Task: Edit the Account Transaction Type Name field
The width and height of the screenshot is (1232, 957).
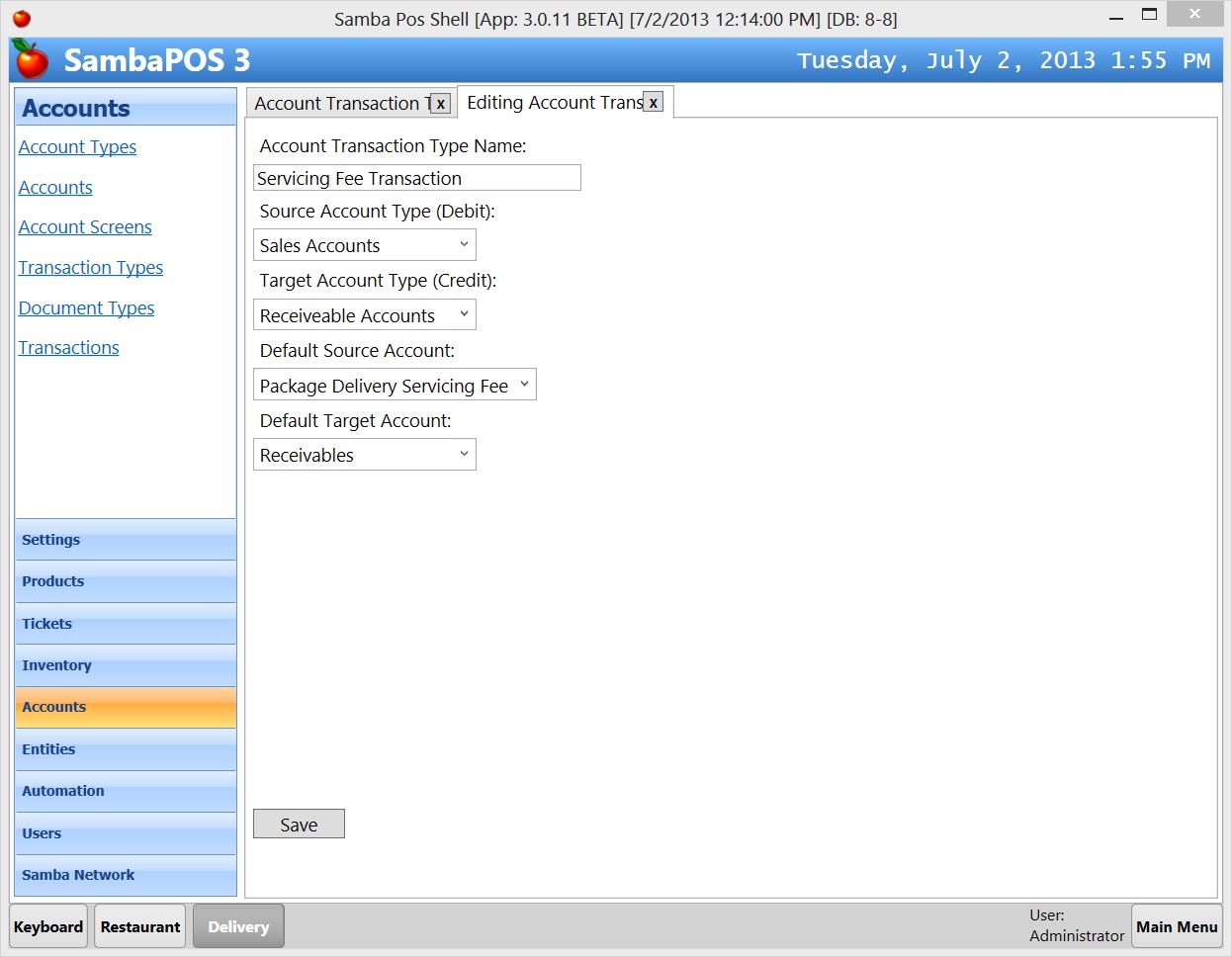Action: (x=416, y=178)
